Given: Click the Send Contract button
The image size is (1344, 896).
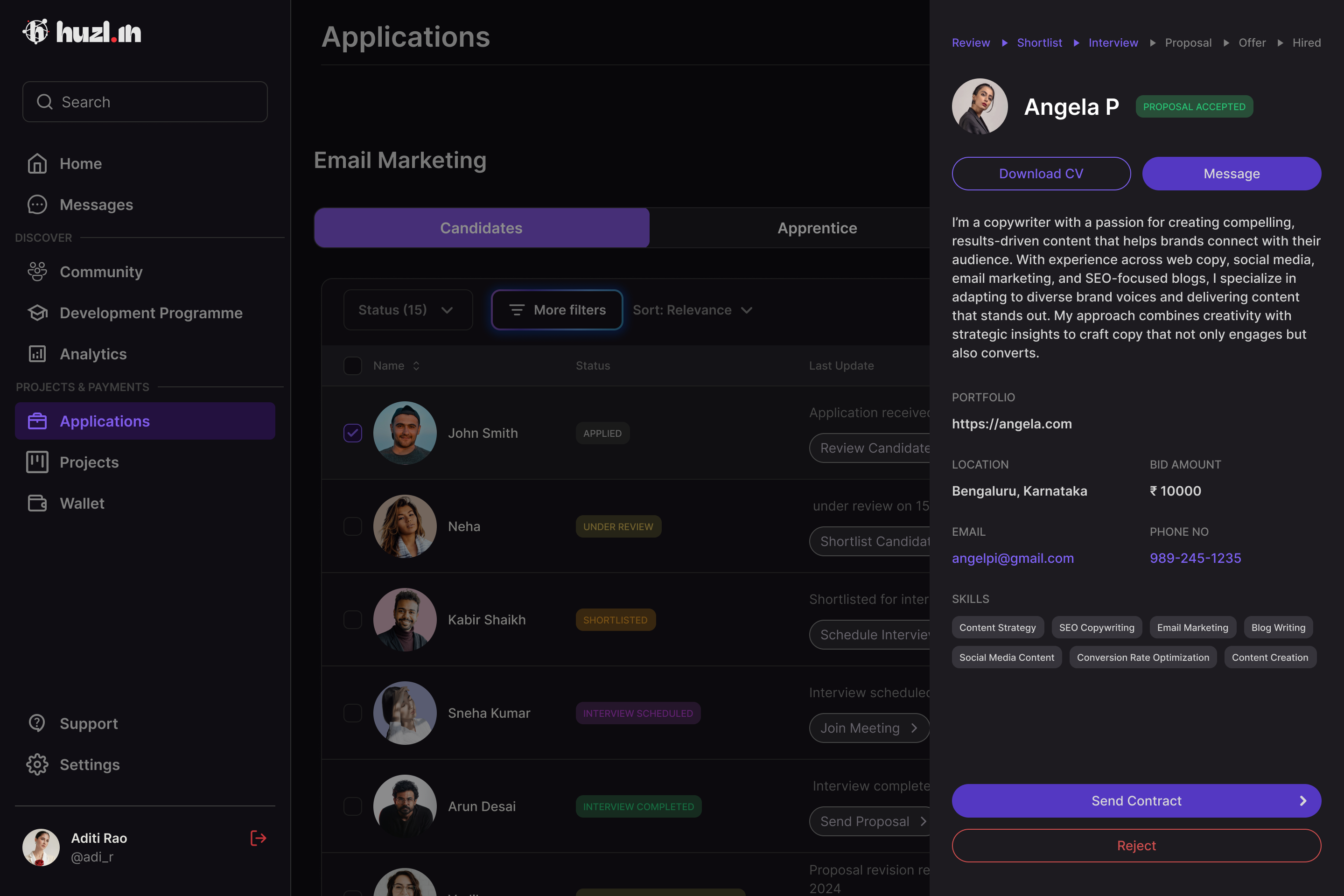Looking at the screenshot, I should pyautogui.click(x=1136, y=801).
